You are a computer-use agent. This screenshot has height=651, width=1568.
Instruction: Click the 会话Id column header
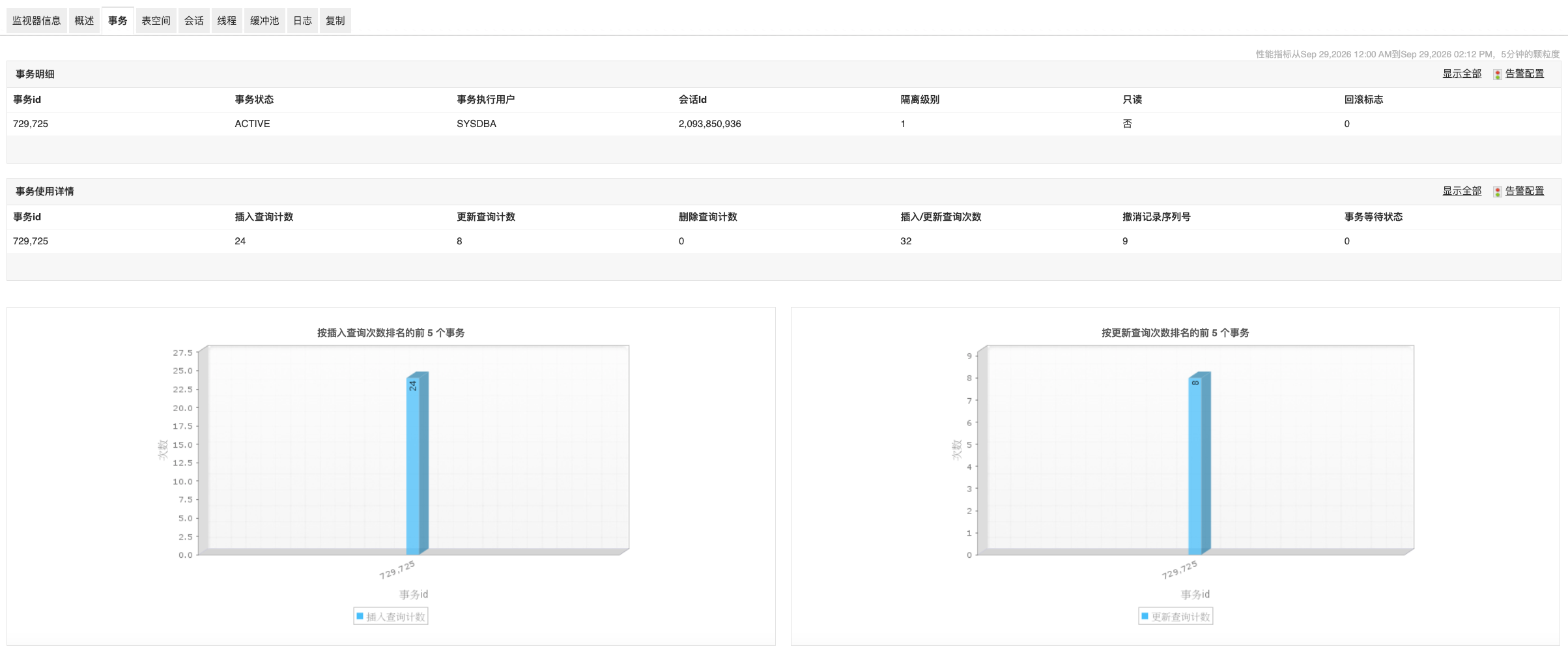pos(692,100)
